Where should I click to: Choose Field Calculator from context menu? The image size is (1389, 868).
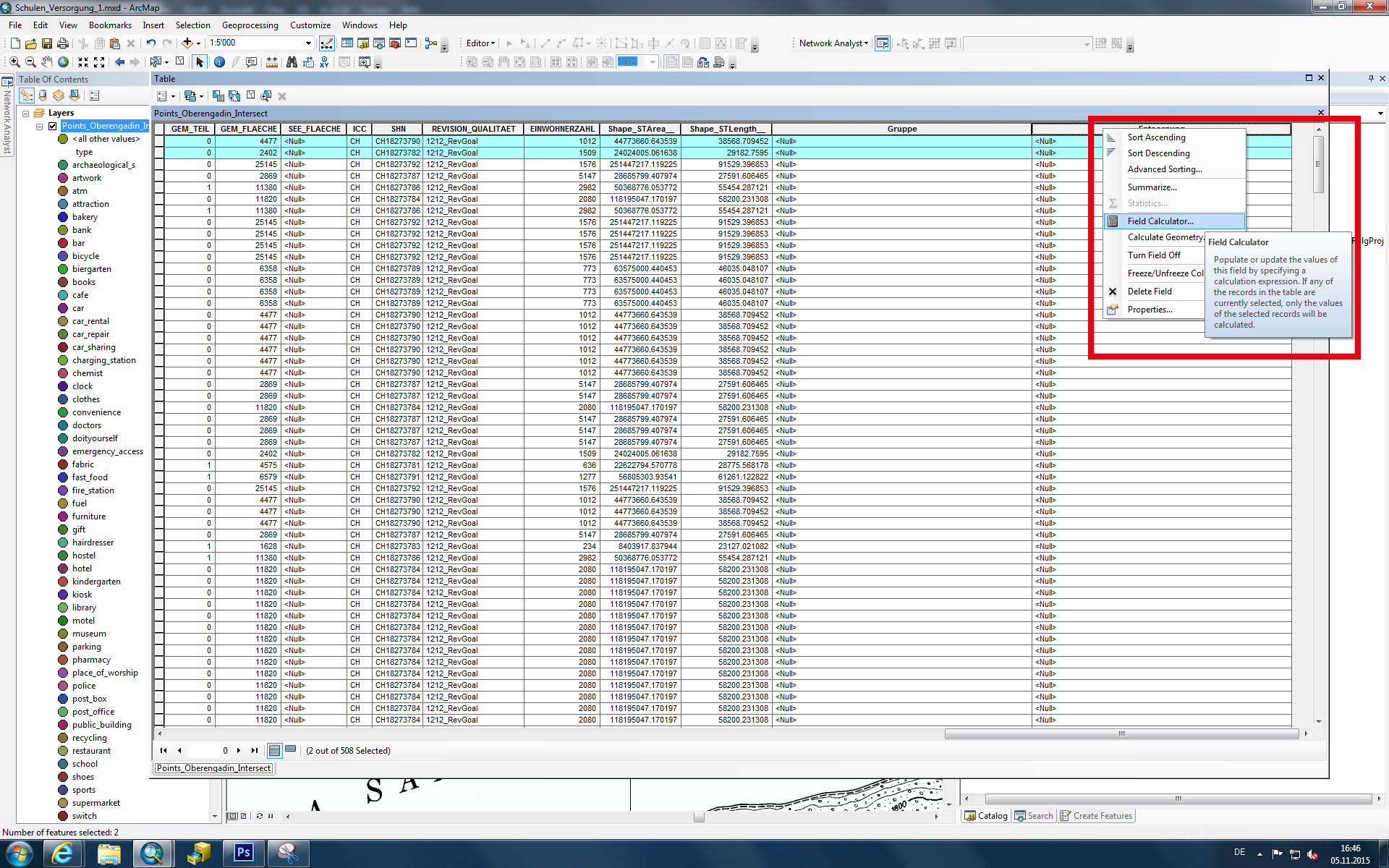click(x=1160, y=221)
